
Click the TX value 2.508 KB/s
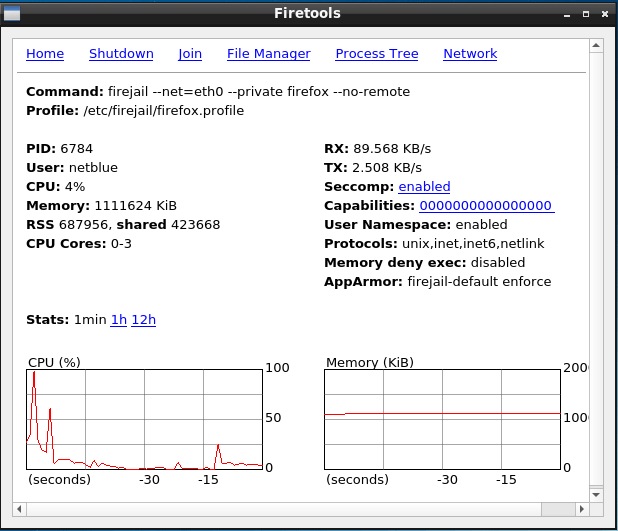(387, 168)
